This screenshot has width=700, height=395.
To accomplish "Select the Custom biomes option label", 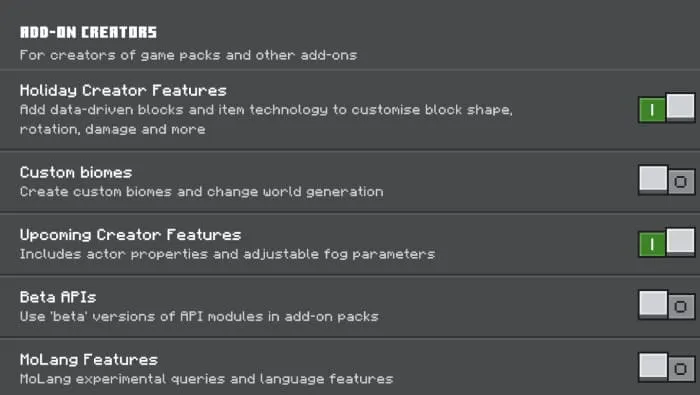I will point(76,172).
